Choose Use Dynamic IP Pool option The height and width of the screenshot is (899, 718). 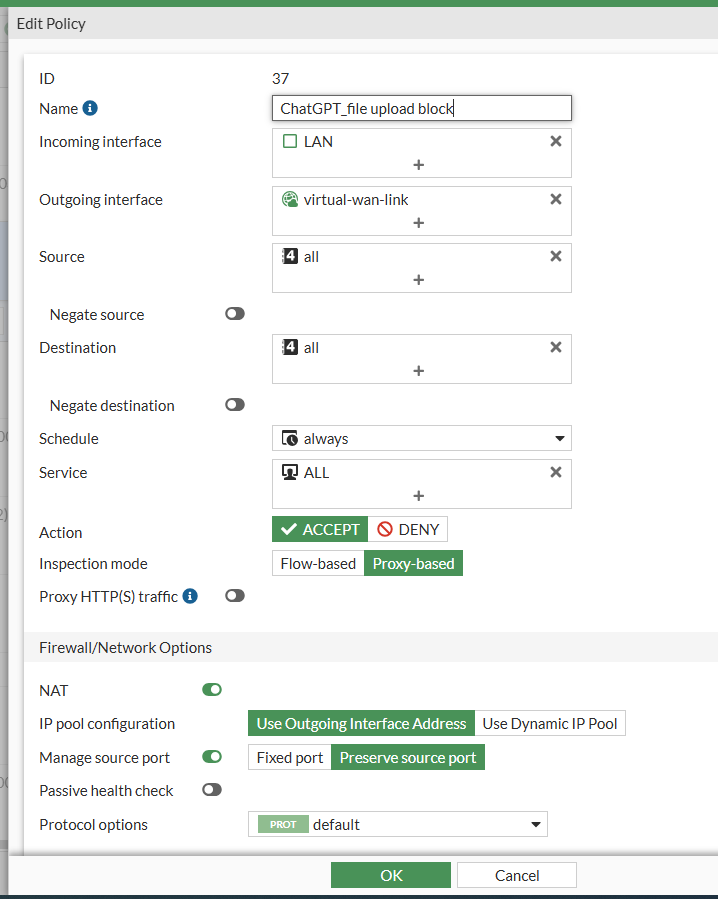pyautogui.click(x=550, y=723)
